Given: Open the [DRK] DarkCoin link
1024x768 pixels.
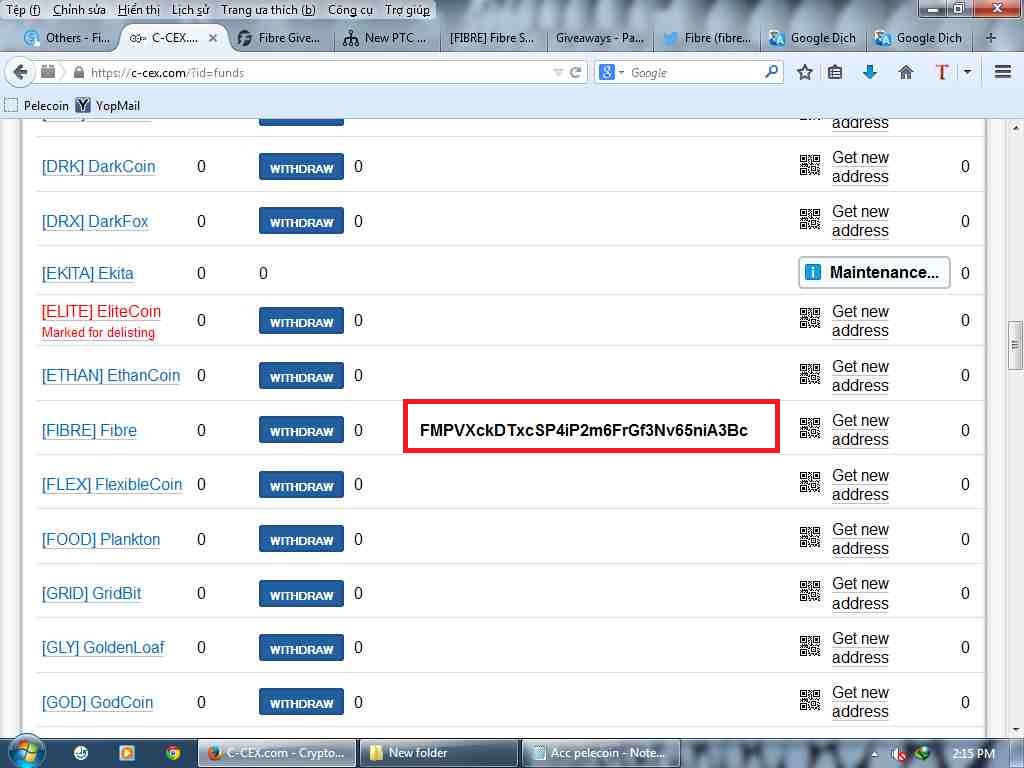Looking at the screenshot, I should click(x=99, y=167).
